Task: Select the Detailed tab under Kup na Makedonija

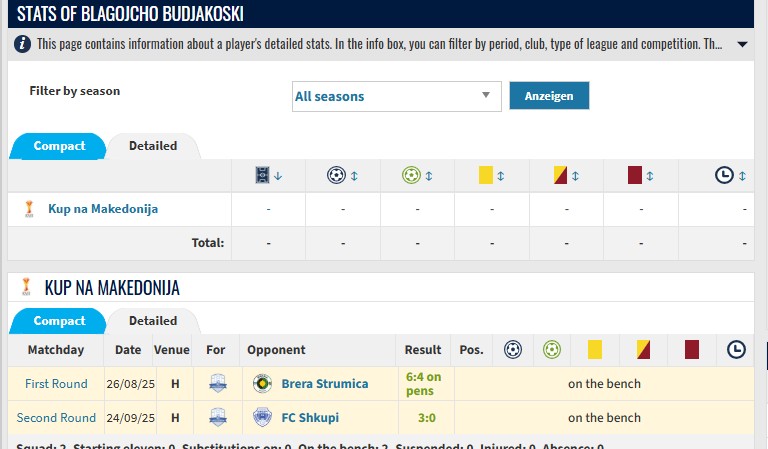Action: point(153,321)
